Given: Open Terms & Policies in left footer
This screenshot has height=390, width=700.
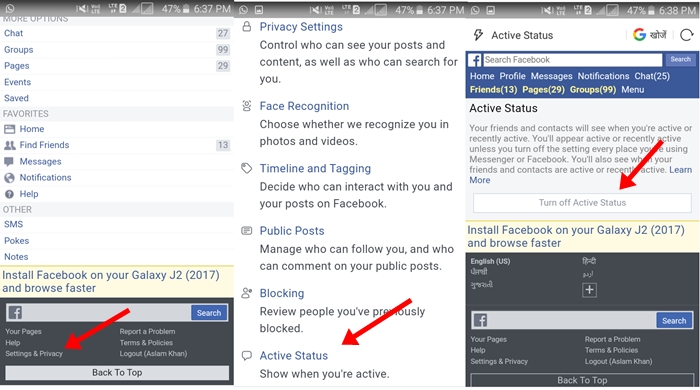Looking at the screenshot, I should click(x=146, y=343).
